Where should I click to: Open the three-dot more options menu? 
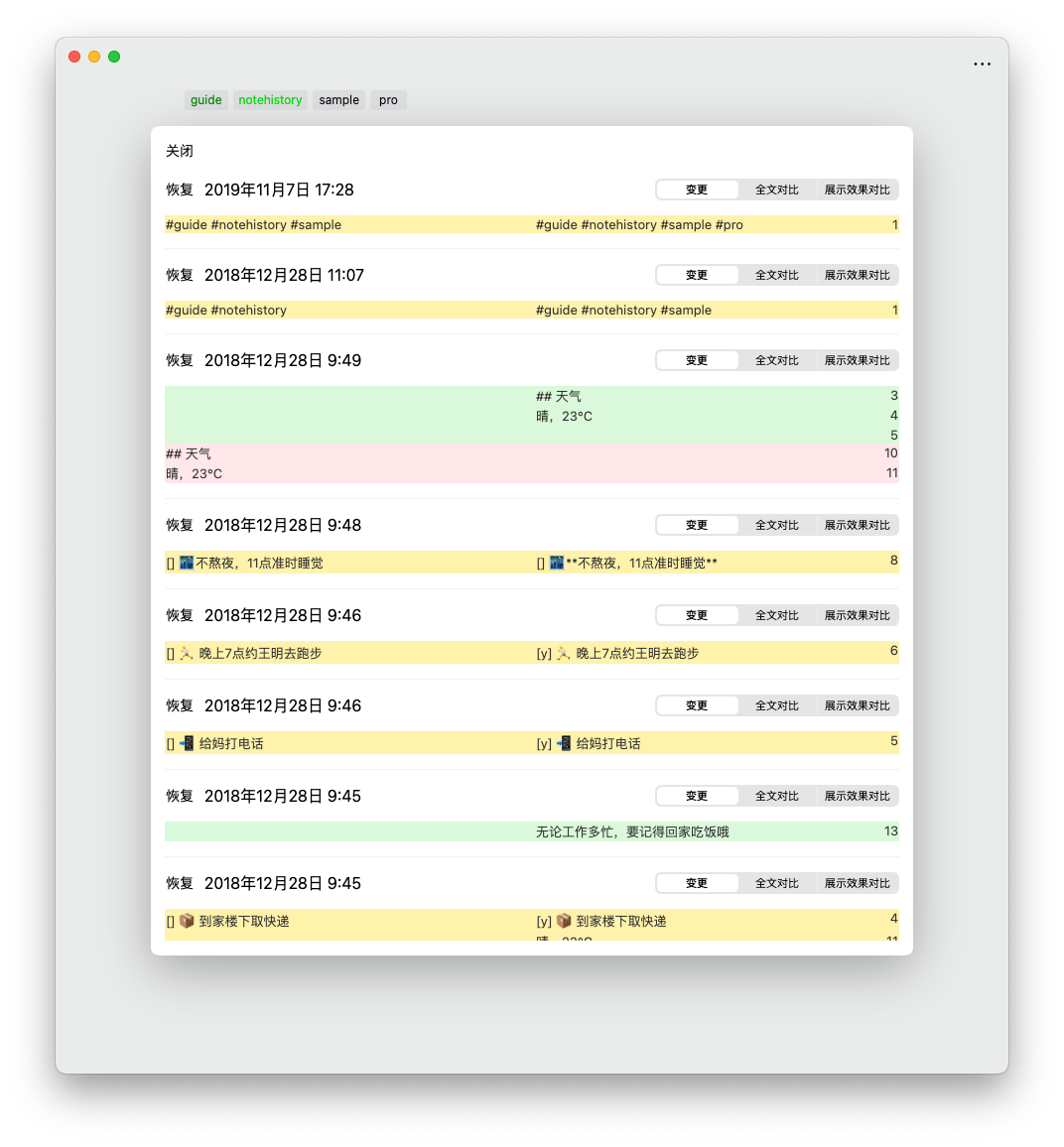point(982,64)
